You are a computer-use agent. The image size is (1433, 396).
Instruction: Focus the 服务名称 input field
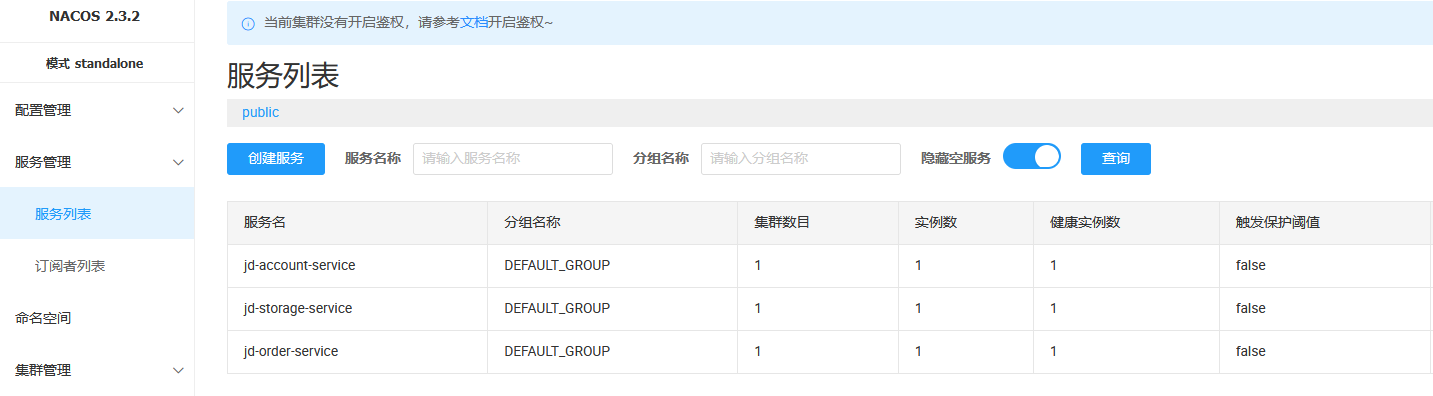tap(513, 159)
